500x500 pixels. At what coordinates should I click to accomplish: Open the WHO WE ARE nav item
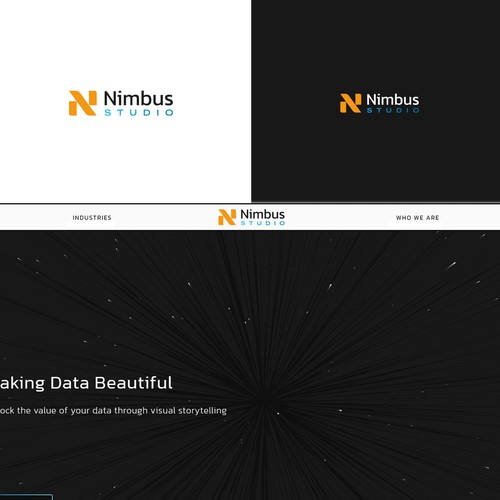tap(417, 218)
